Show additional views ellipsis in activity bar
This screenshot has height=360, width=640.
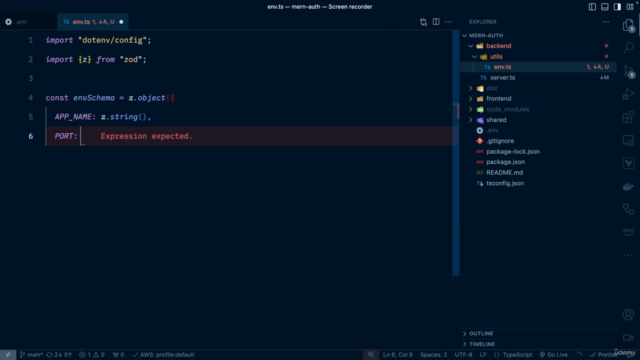[629, 255]
